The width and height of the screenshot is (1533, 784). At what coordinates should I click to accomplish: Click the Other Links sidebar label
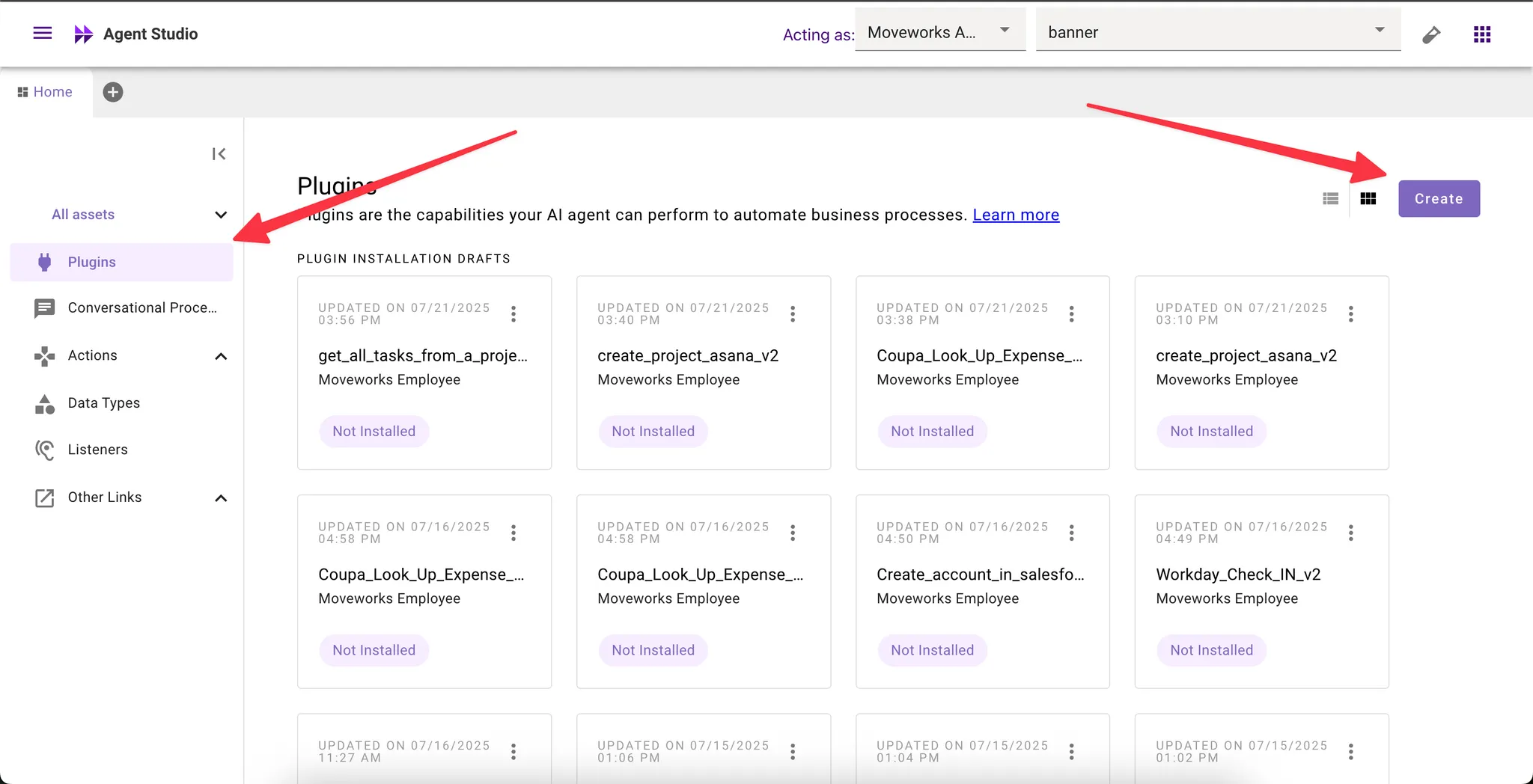(105, 497)
